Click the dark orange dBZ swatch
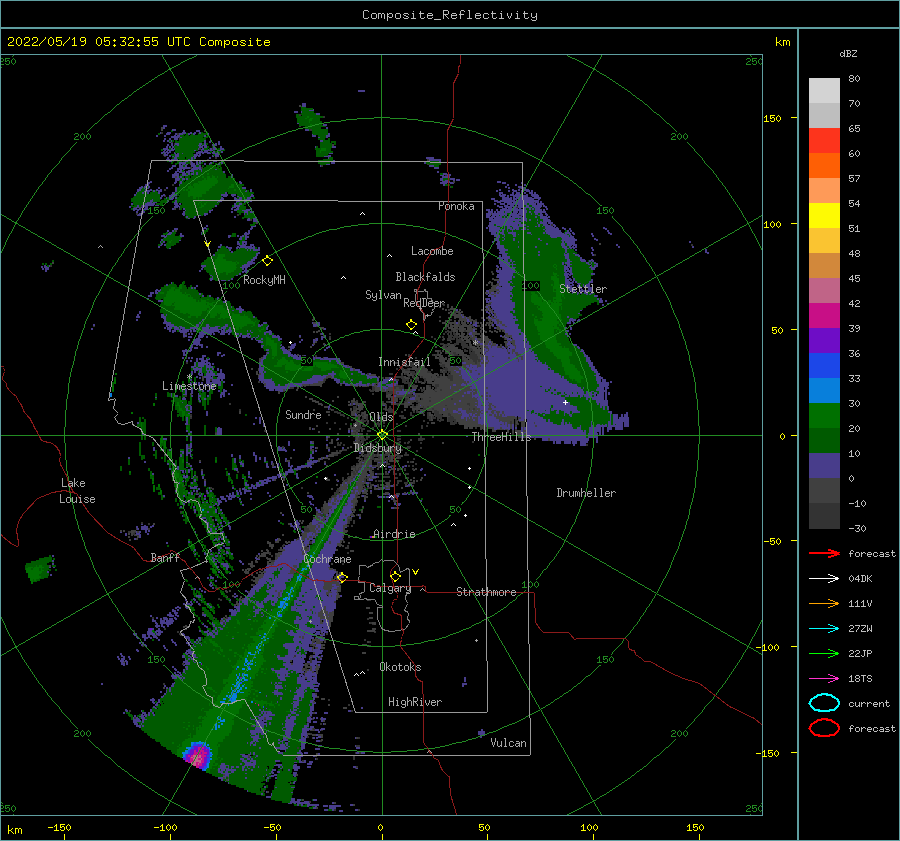The height and width of the screenshot is (841, 900). [824, 165]
